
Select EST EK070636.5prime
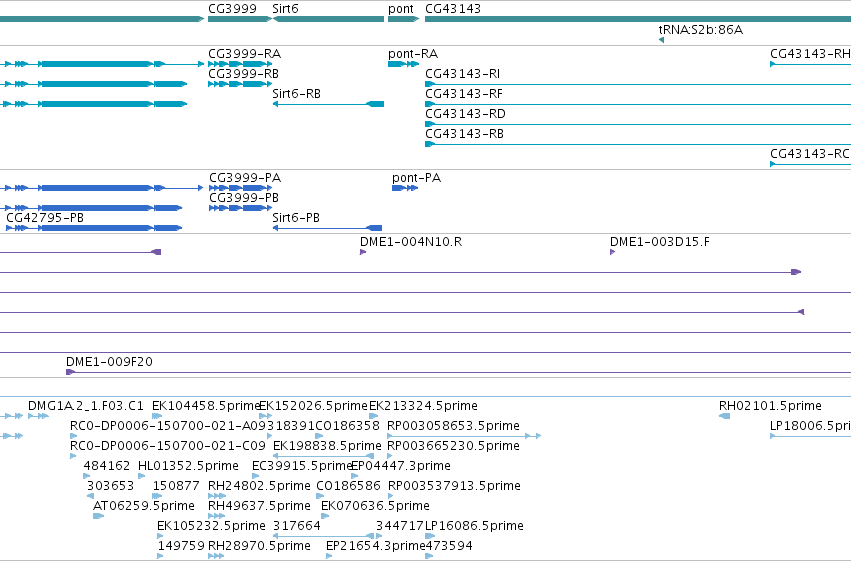pos(375,506)
